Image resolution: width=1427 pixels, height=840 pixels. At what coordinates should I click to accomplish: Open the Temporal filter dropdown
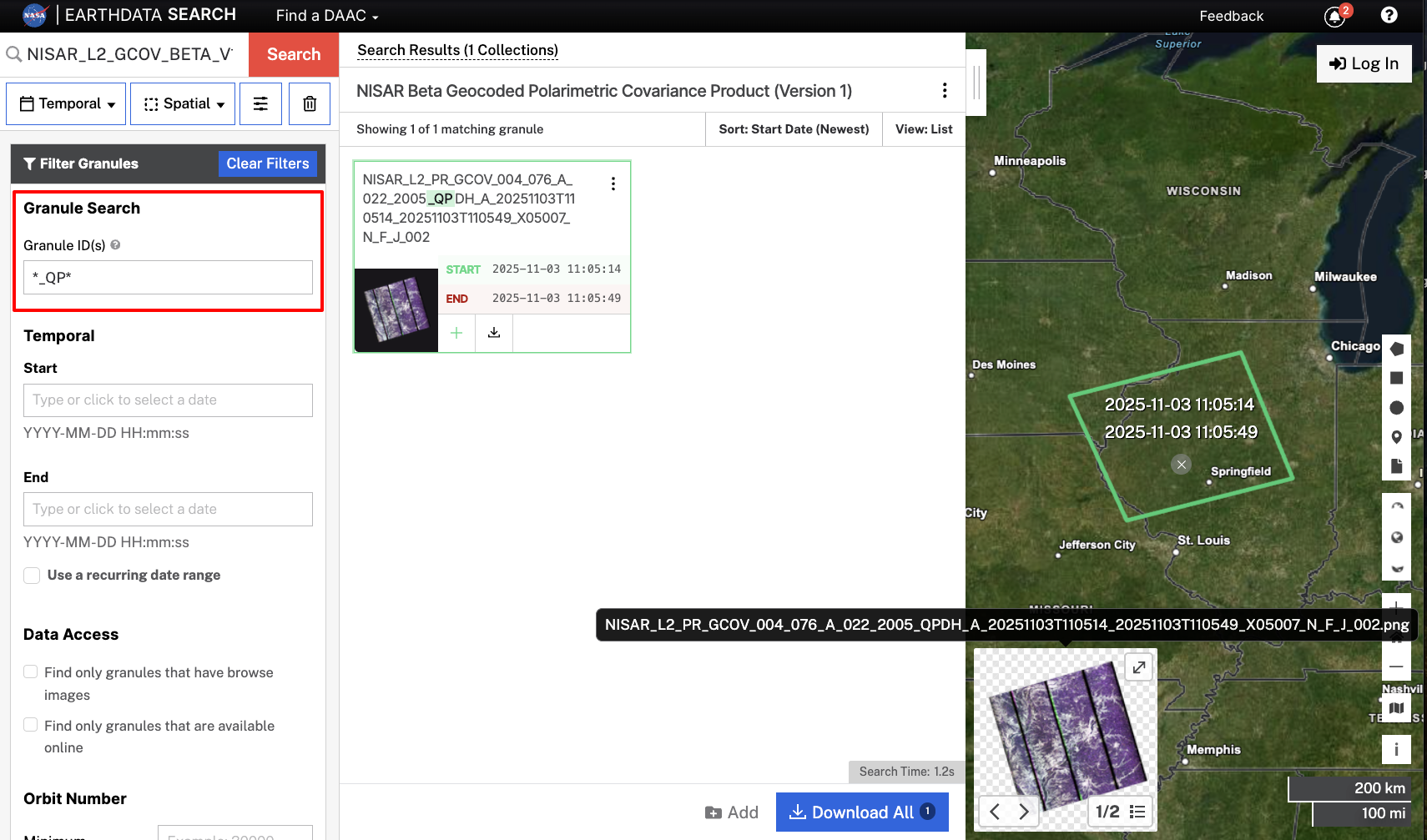click(65, 103)
